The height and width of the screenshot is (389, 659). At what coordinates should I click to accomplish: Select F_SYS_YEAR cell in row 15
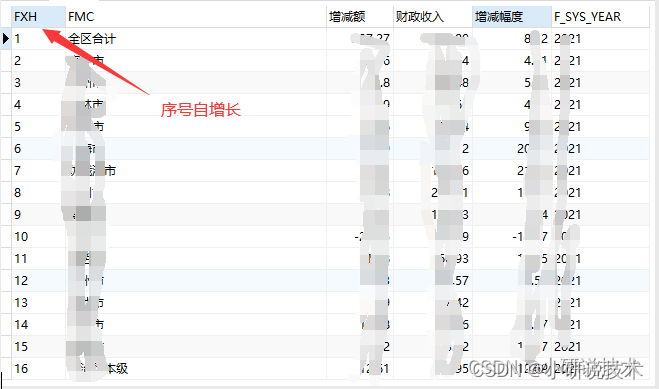pos(601,346)
